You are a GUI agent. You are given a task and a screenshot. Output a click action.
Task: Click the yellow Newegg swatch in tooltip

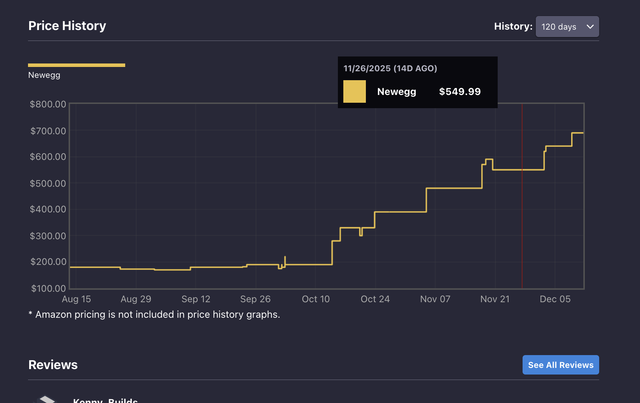pyautogui.click(x=354, y=91)
